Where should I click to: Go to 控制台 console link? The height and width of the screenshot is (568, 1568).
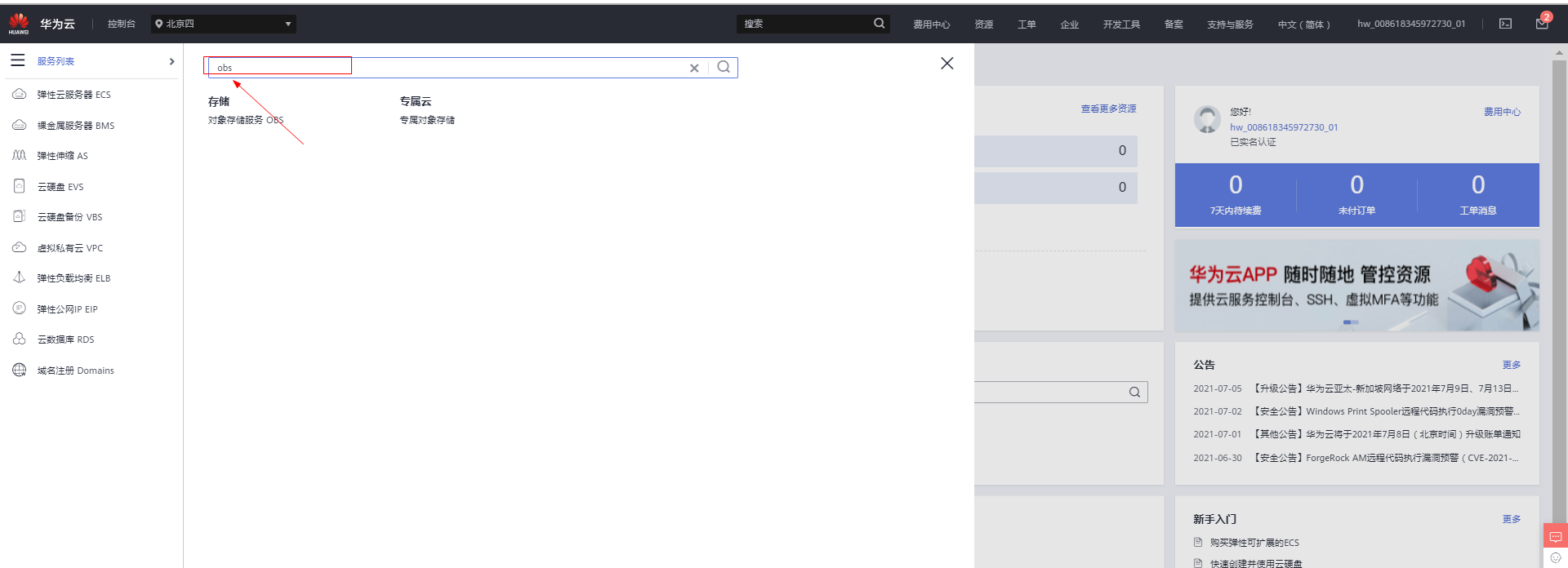pos(122,24)
